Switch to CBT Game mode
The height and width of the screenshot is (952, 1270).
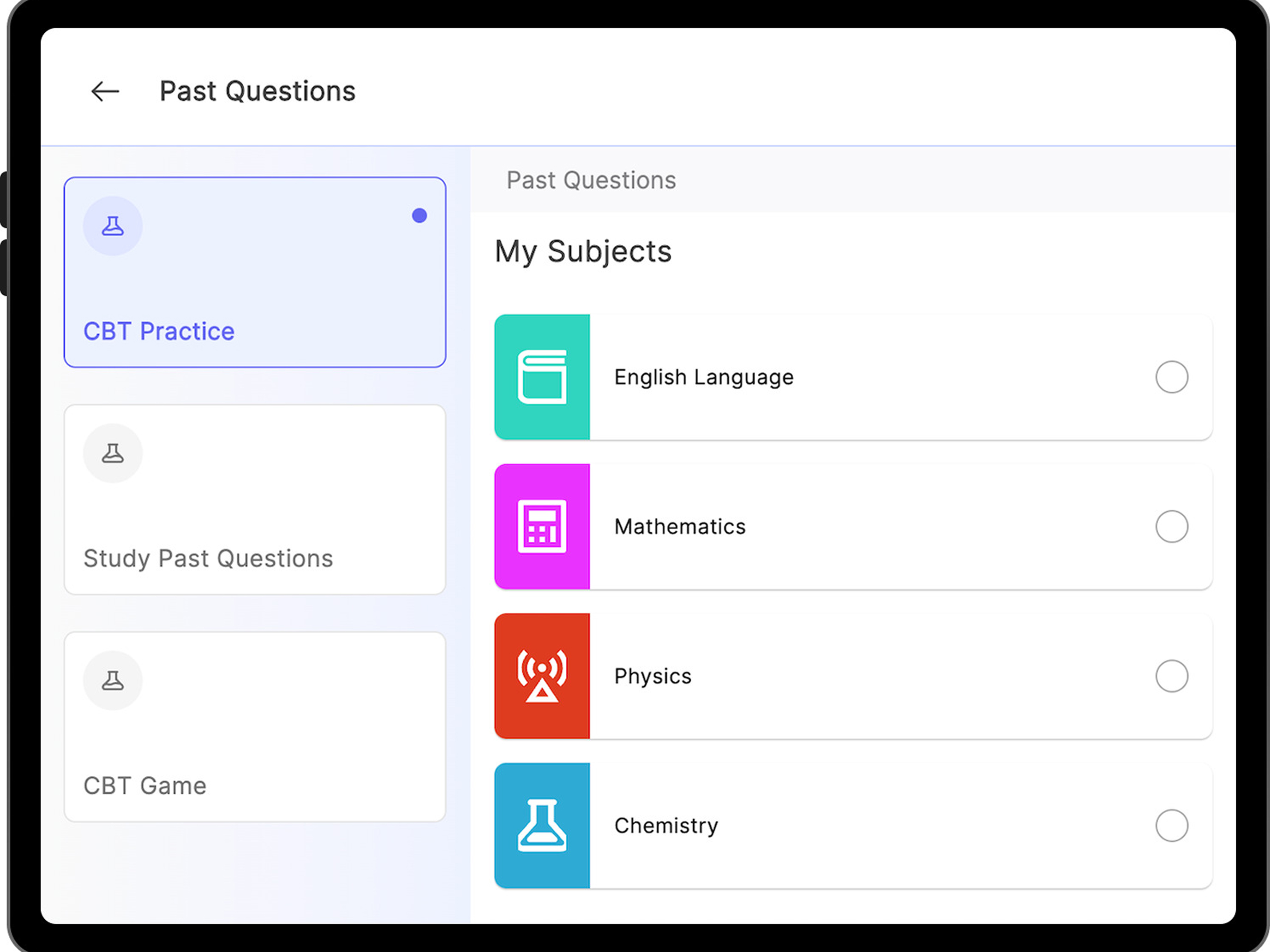[x=255, y=726]
